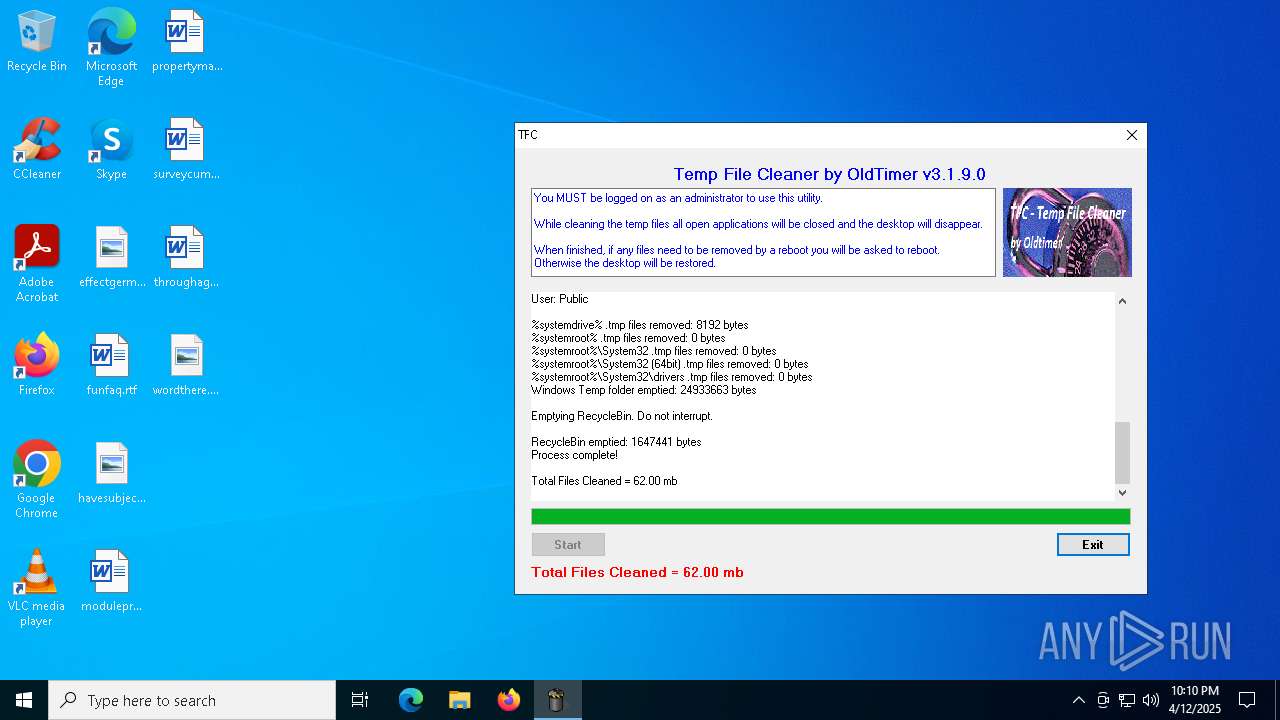The width and height of the screenshot is (1280, 720).
Task: Click 'RecycleBin emptied: 1647441 bytes' line
Action: (x=616, y=442)
